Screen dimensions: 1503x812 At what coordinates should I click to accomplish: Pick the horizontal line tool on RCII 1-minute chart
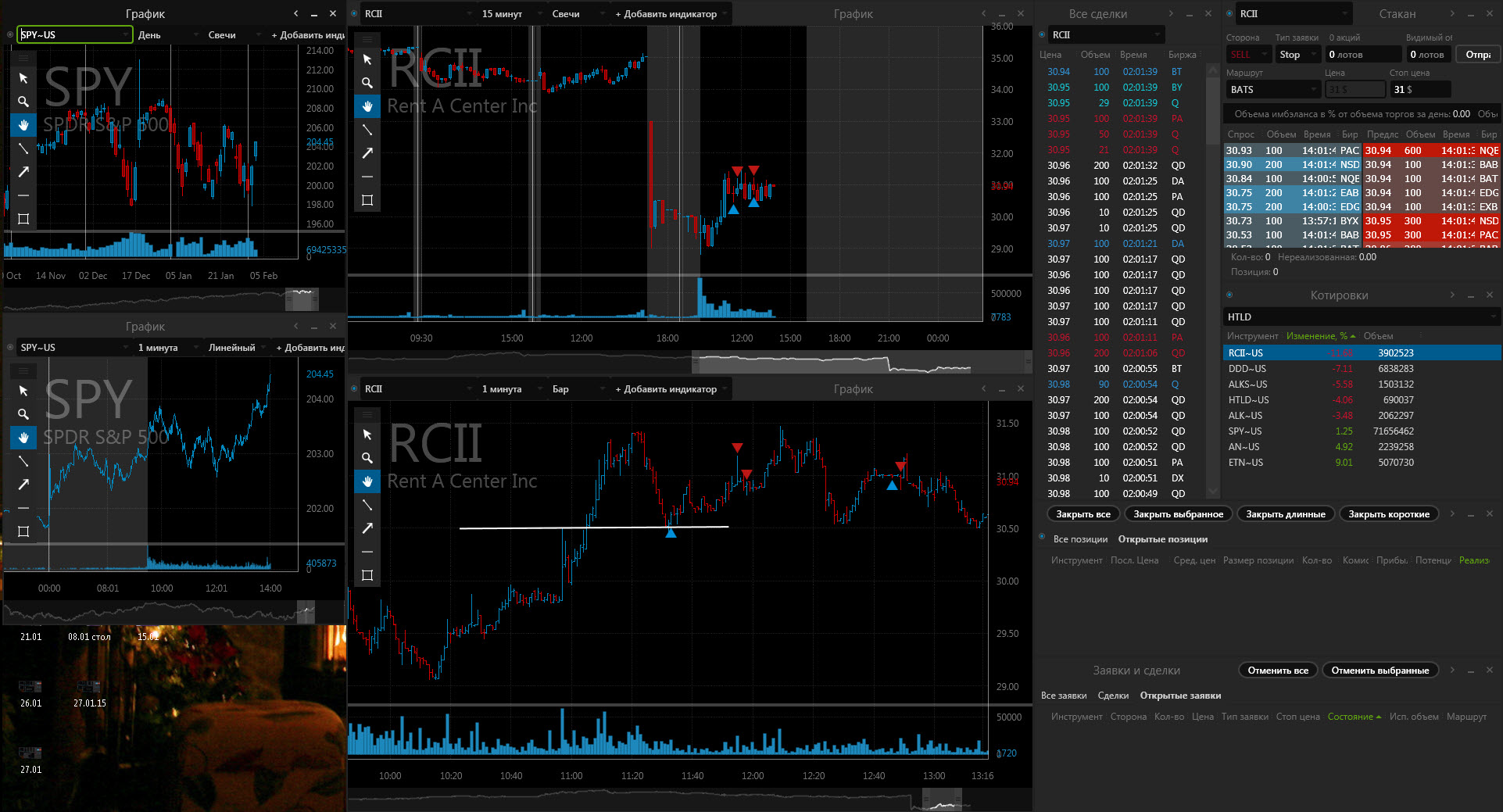367,552
